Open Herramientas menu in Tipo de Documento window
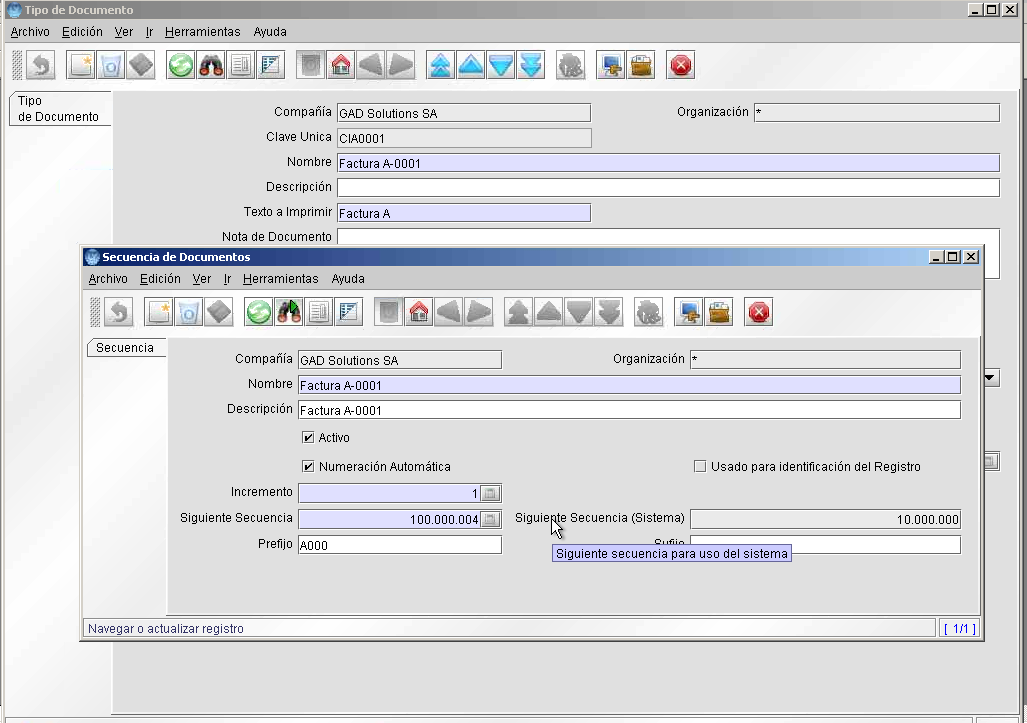1027x723 pixels. tap(202, 32)
